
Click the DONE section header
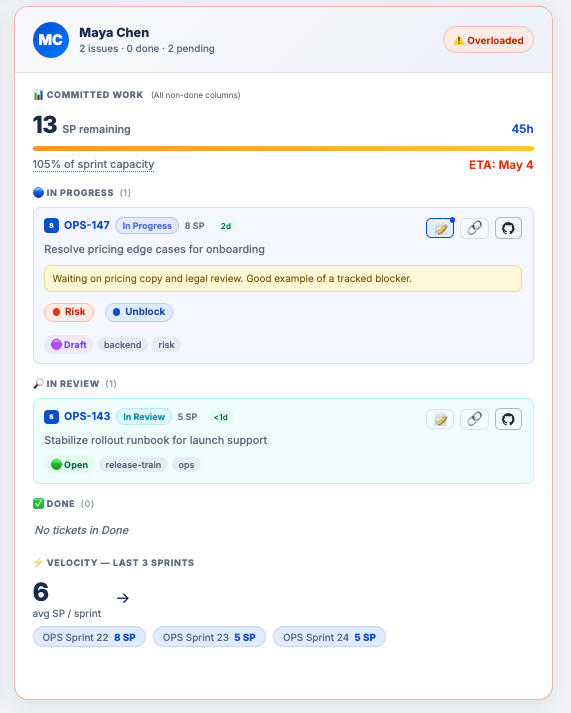point(64,504)
